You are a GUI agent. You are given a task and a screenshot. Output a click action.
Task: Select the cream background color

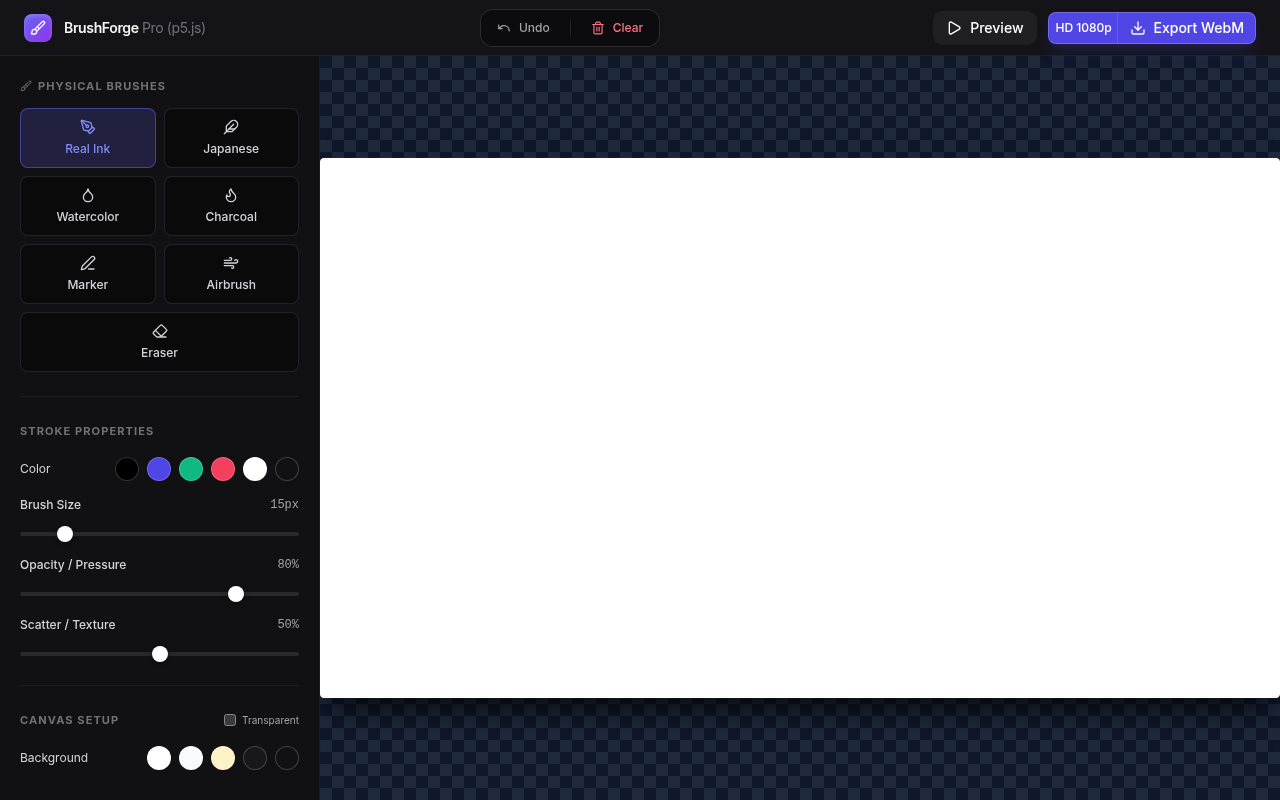pos(223,758)
